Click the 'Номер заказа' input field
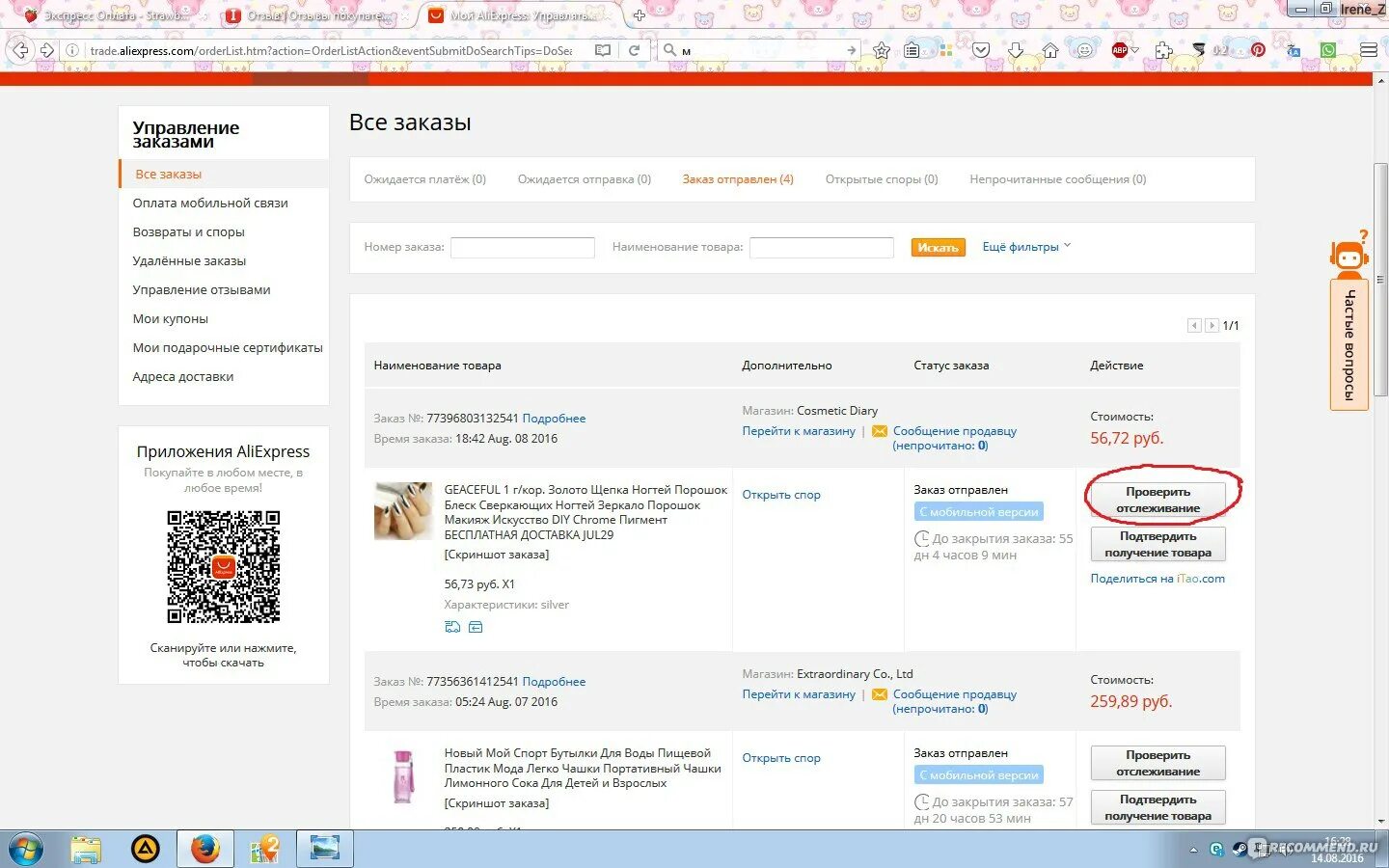The height and width of the screenshot is (868, 1389). pos(523,248)
